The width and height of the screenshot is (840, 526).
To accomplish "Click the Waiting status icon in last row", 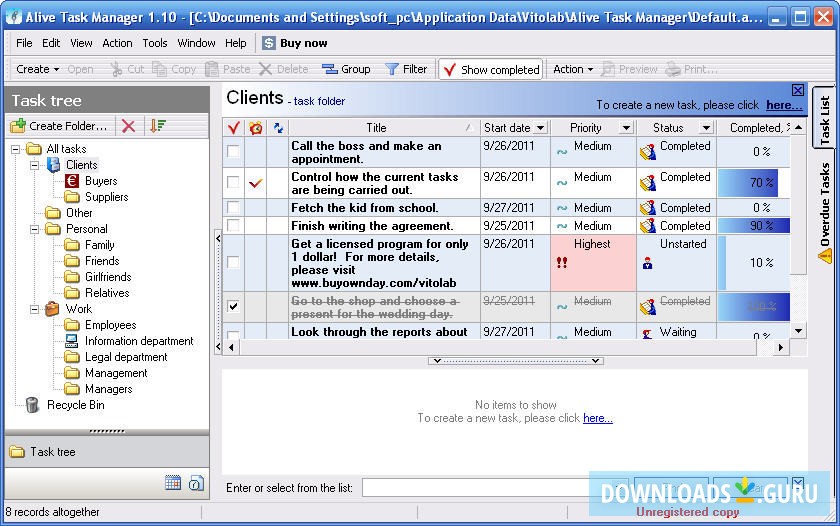I will coord(647,334).
